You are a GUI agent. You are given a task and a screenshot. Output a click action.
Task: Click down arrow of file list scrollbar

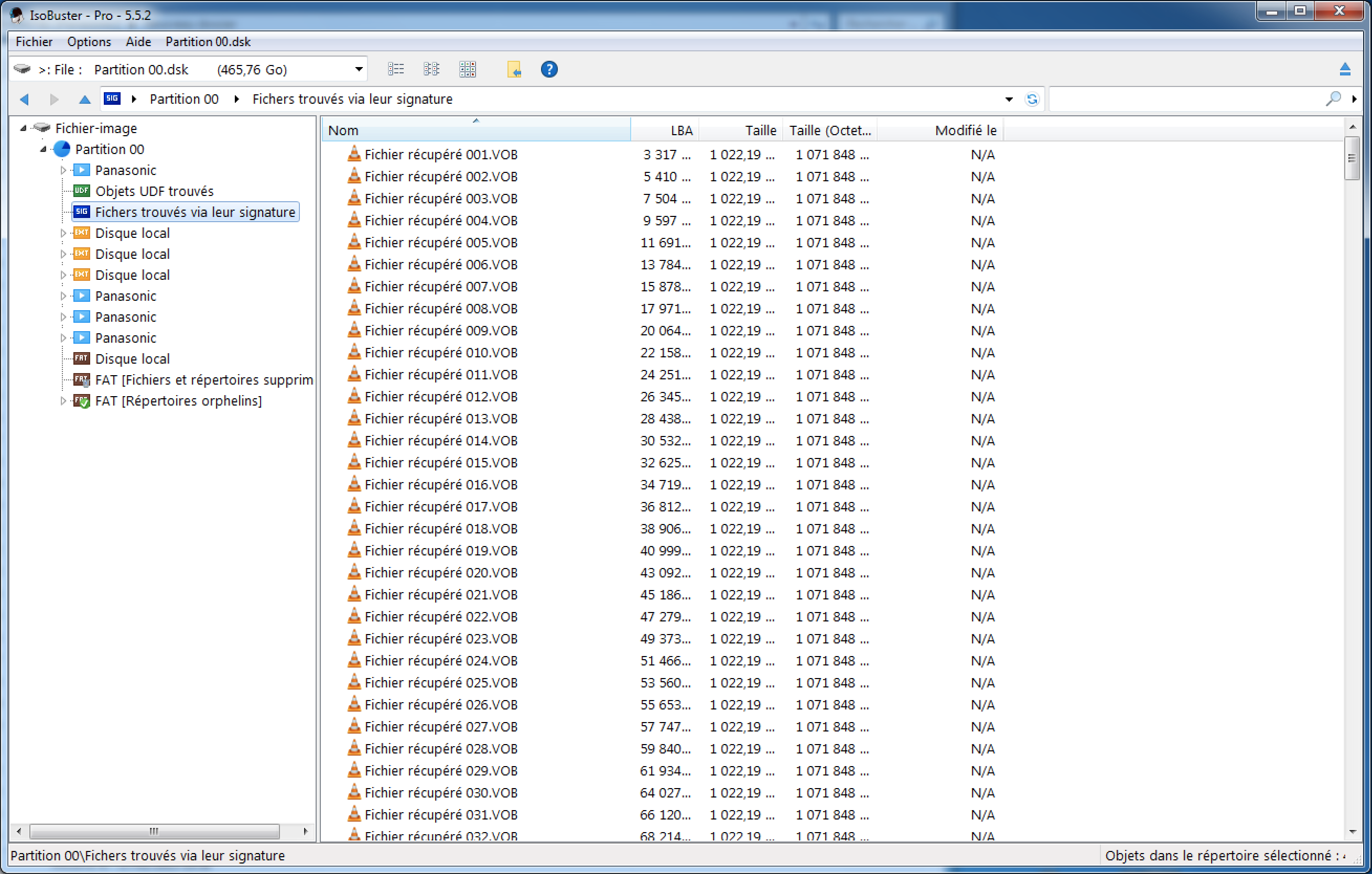pyautogui.click(x=1352, y=832)
